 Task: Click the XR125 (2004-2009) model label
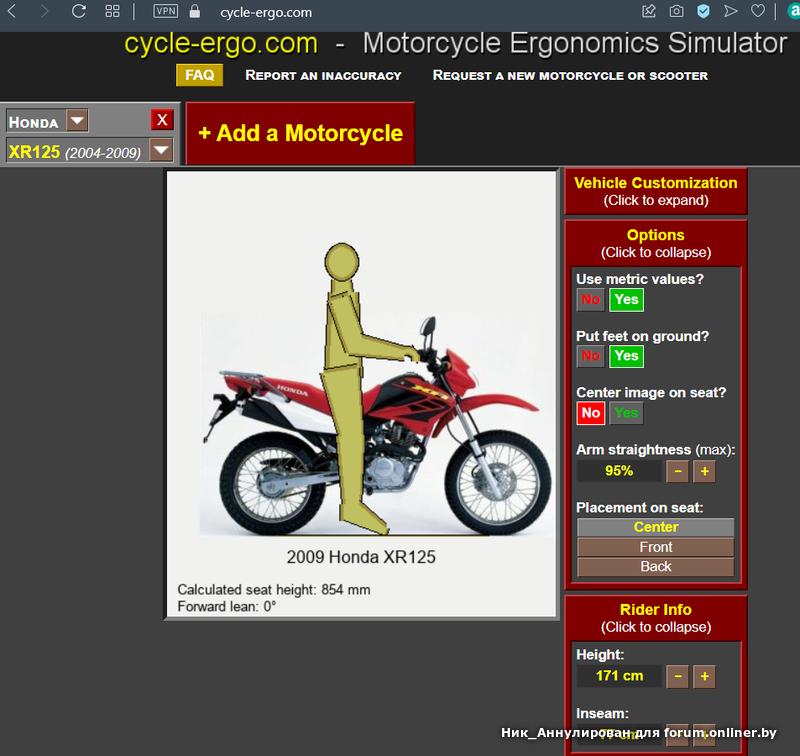[x=75, y=152]
